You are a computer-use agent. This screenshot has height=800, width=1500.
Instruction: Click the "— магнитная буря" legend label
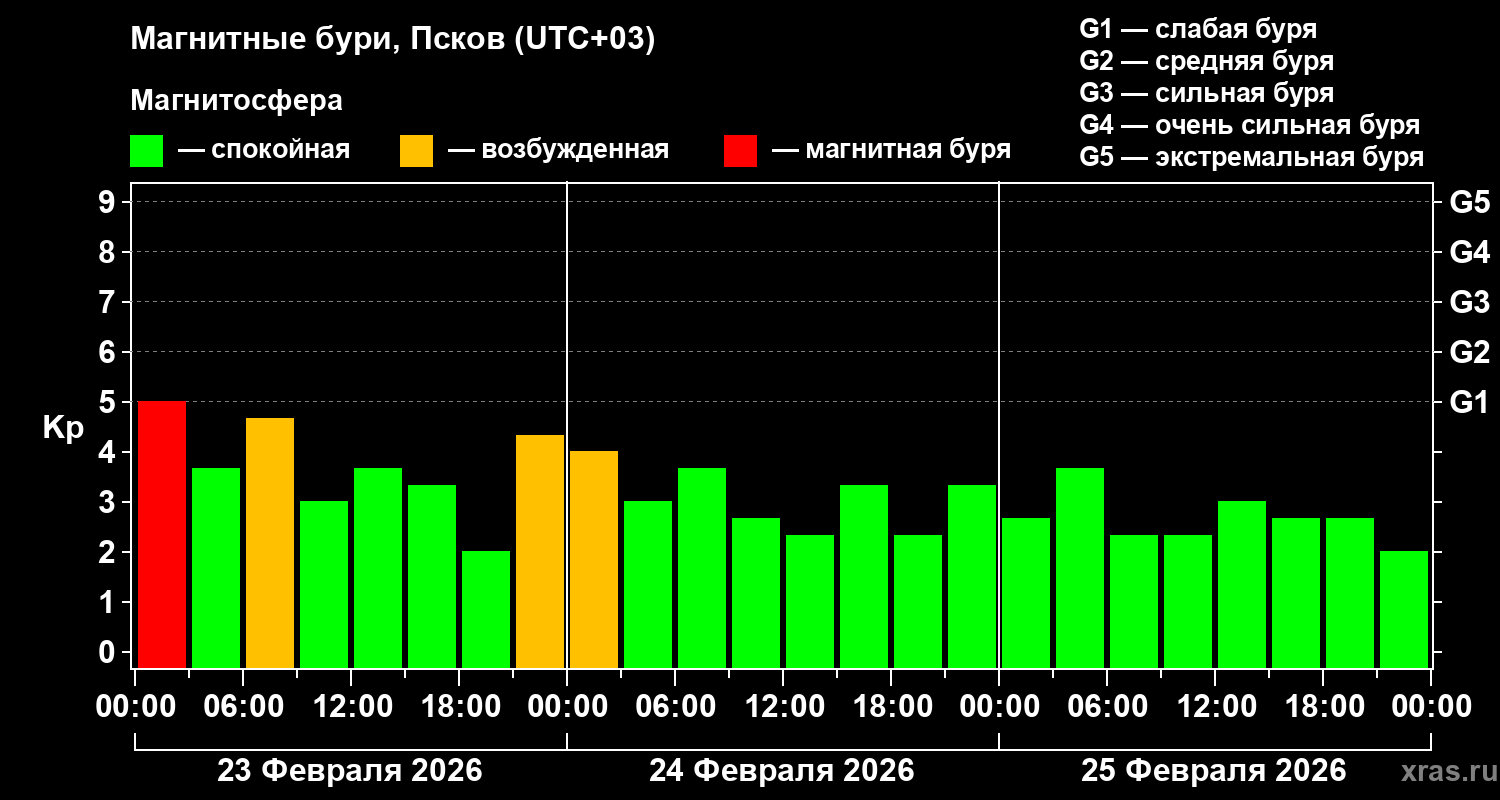(891, 150)
